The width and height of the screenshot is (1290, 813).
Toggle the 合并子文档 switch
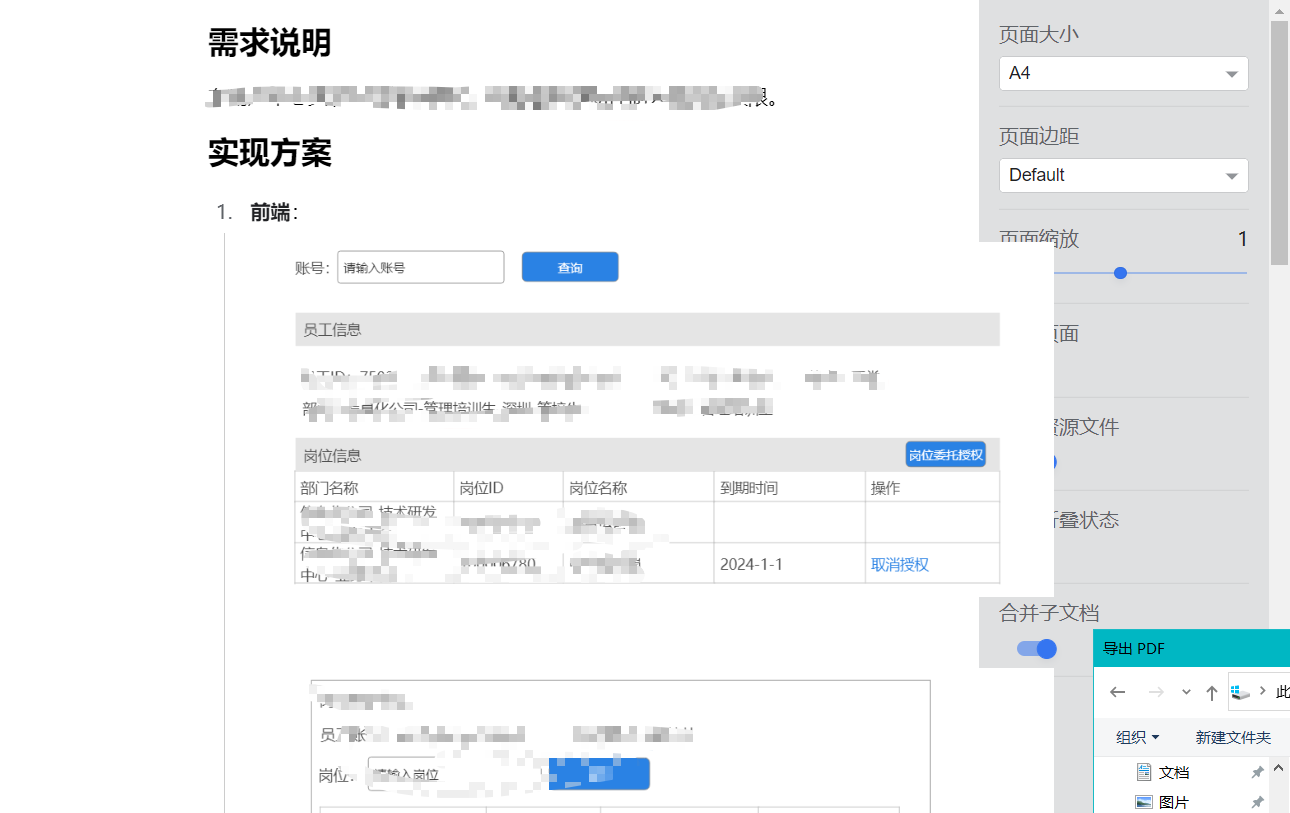1037,649
